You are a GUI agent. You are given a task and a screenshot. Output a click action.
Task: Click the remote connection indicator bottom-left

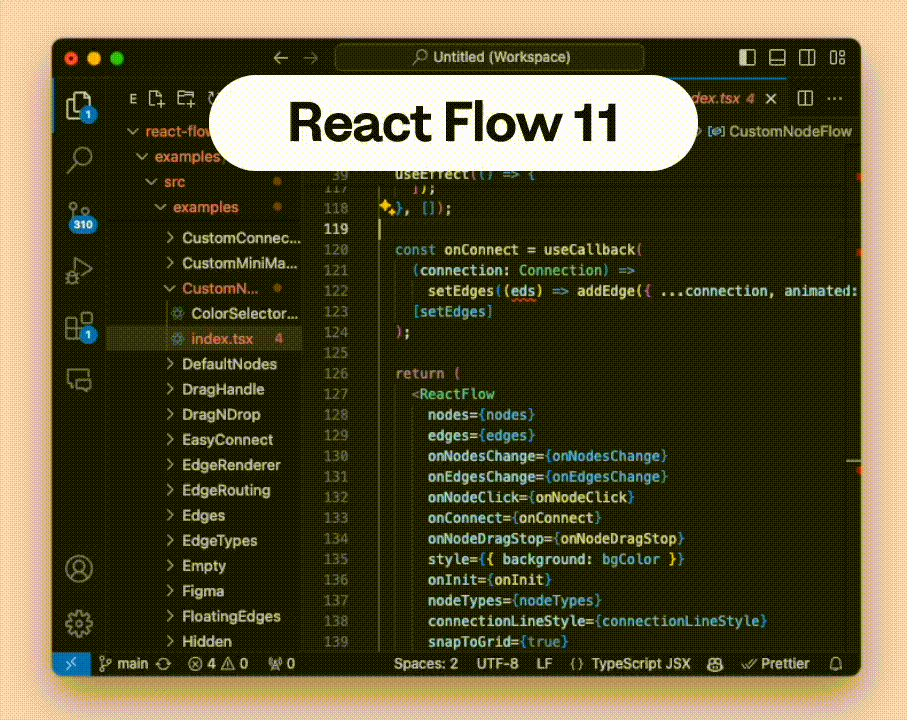tap(70, 663)
